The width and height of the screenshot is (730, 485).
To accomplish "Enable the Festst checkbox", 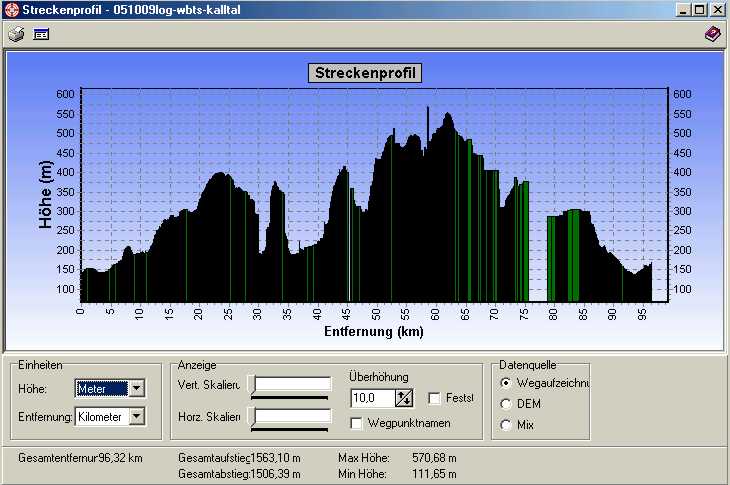I will [x=434, y=398].
